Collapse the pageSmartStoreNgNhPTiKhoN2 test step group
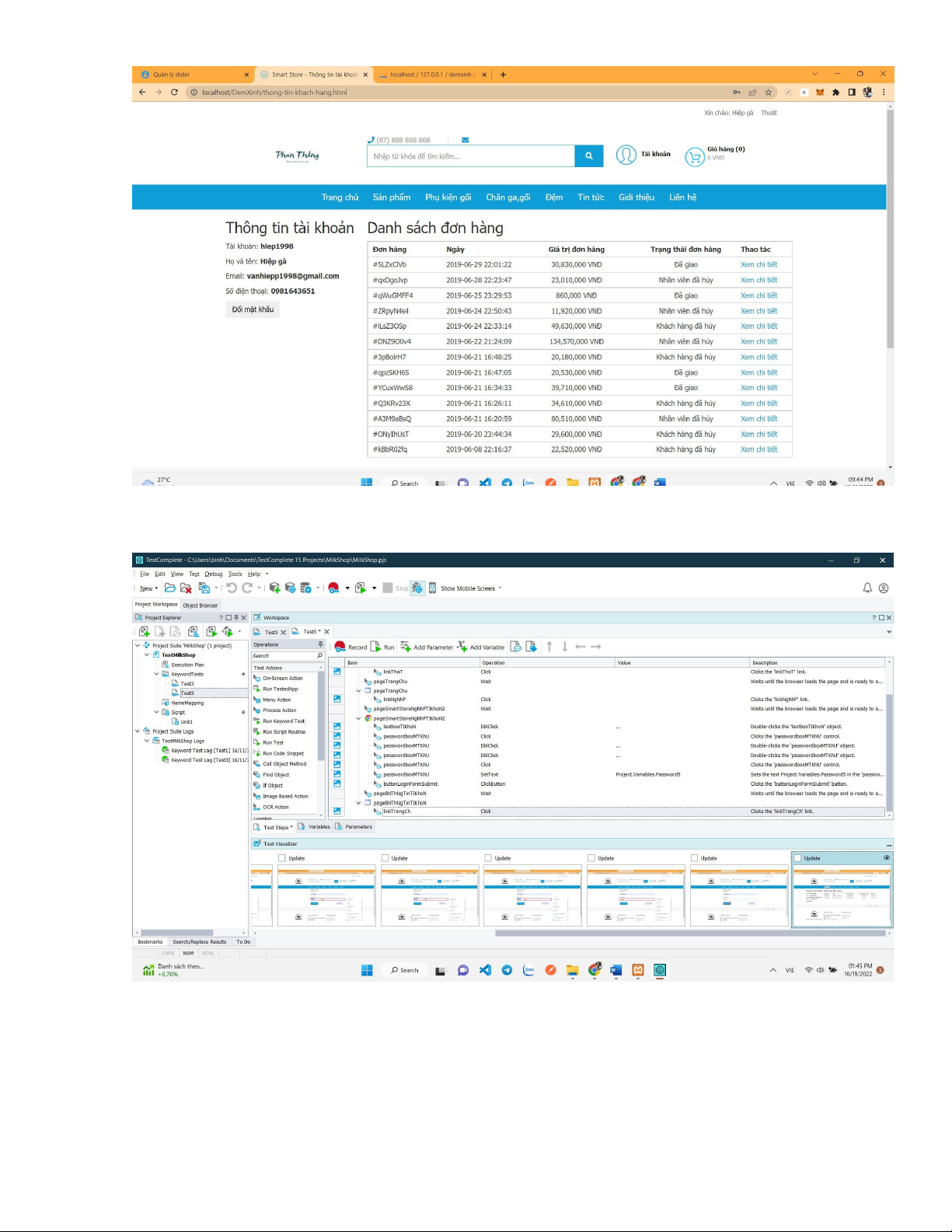 point(358,718)
